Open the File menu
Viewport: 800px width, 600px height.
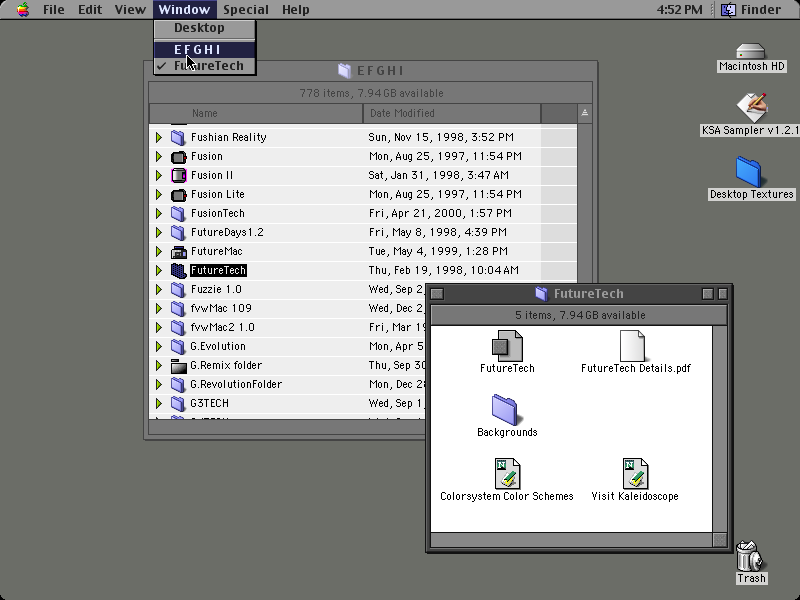[54, 10]
